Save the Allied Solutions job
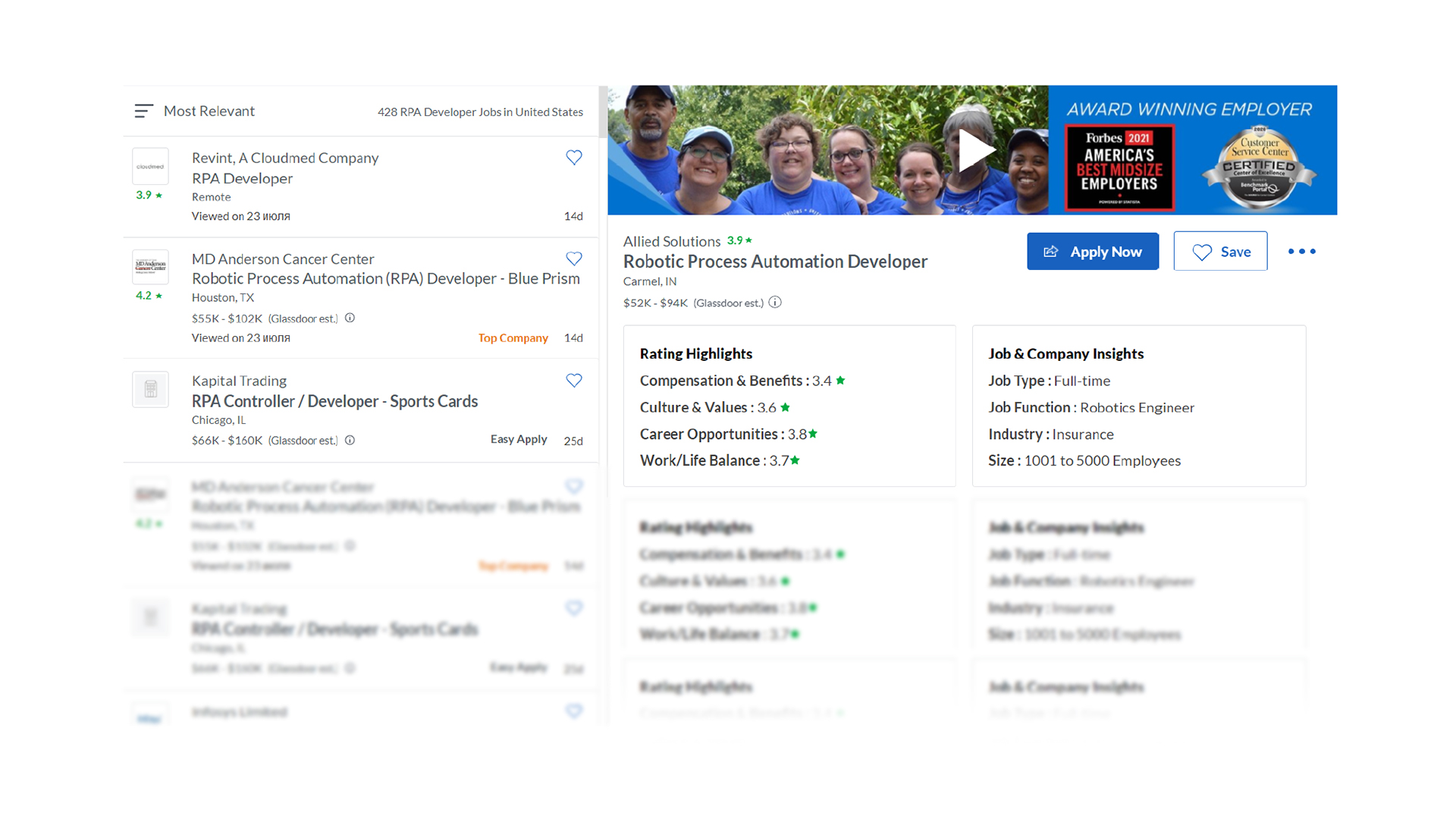 (x=1220, y=252)
